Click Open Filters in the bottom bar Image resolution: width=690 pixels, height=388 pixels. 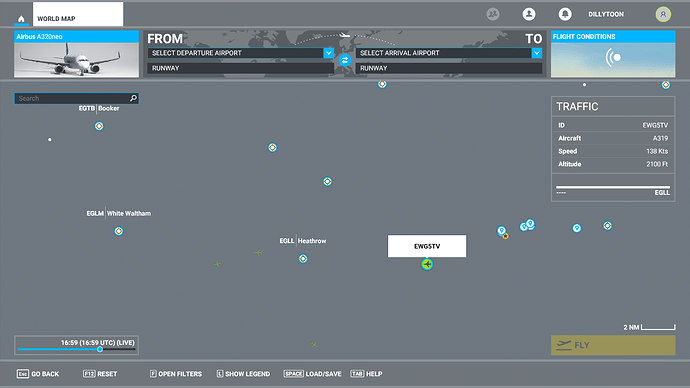pos(176,374)
